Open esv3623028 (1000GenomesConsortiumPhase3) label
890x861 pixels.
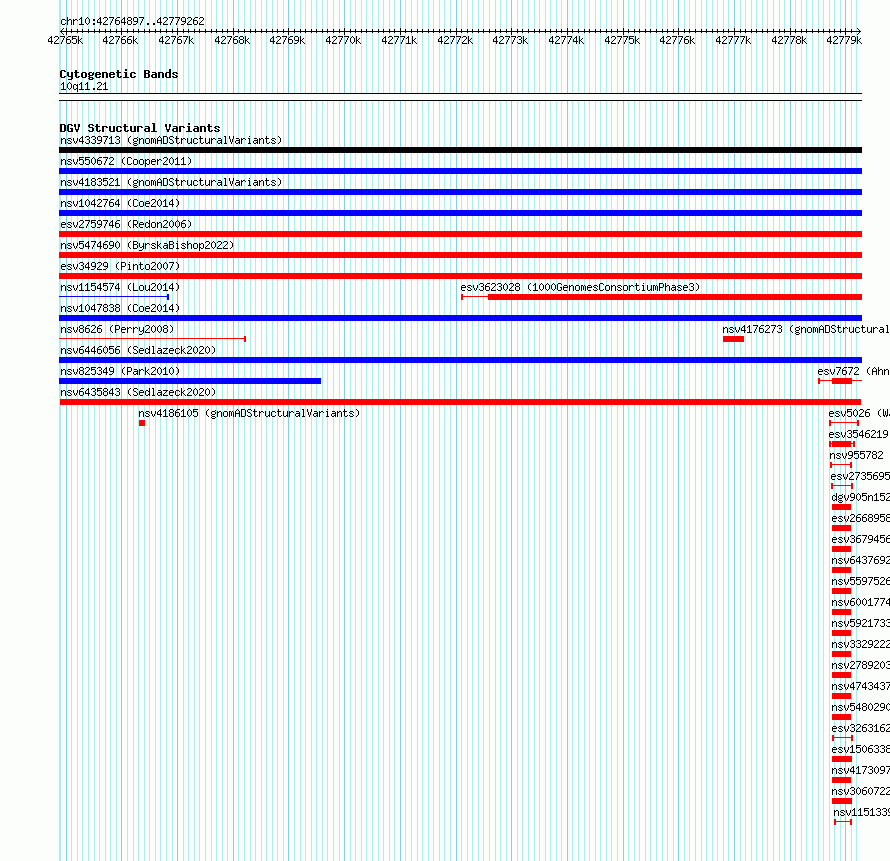coord(580,287)
